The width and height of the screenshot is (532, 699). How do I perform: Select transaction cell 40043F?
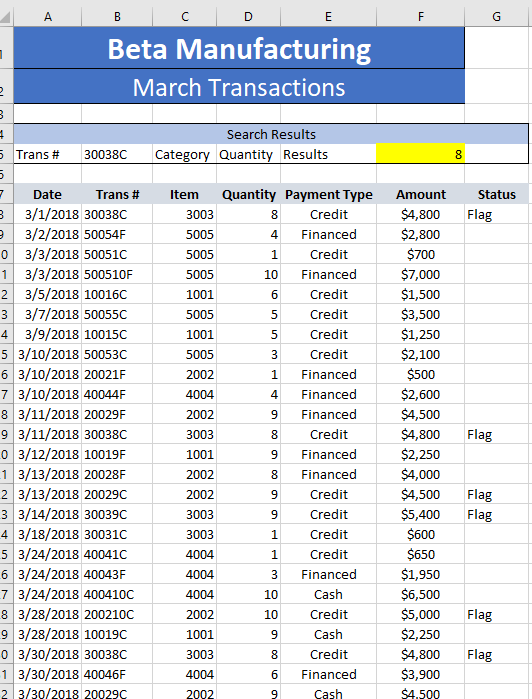click(117, 574)
